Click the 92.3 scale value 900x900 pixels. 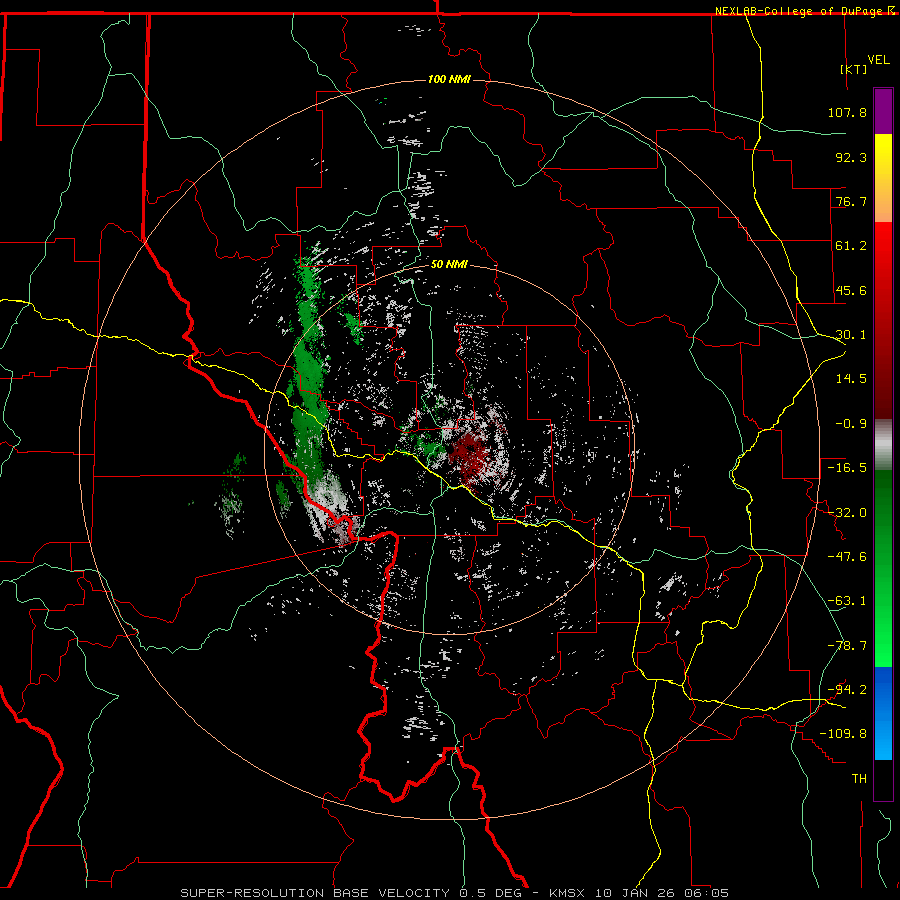(x=851, y=157)
